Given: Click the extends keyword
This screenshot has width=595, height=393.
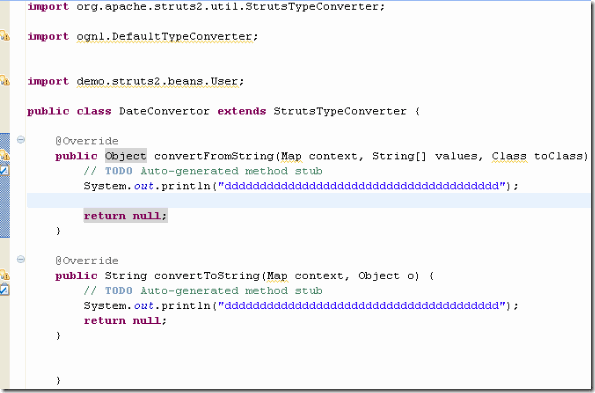Looking at the screenshot, I should (241, 111).
